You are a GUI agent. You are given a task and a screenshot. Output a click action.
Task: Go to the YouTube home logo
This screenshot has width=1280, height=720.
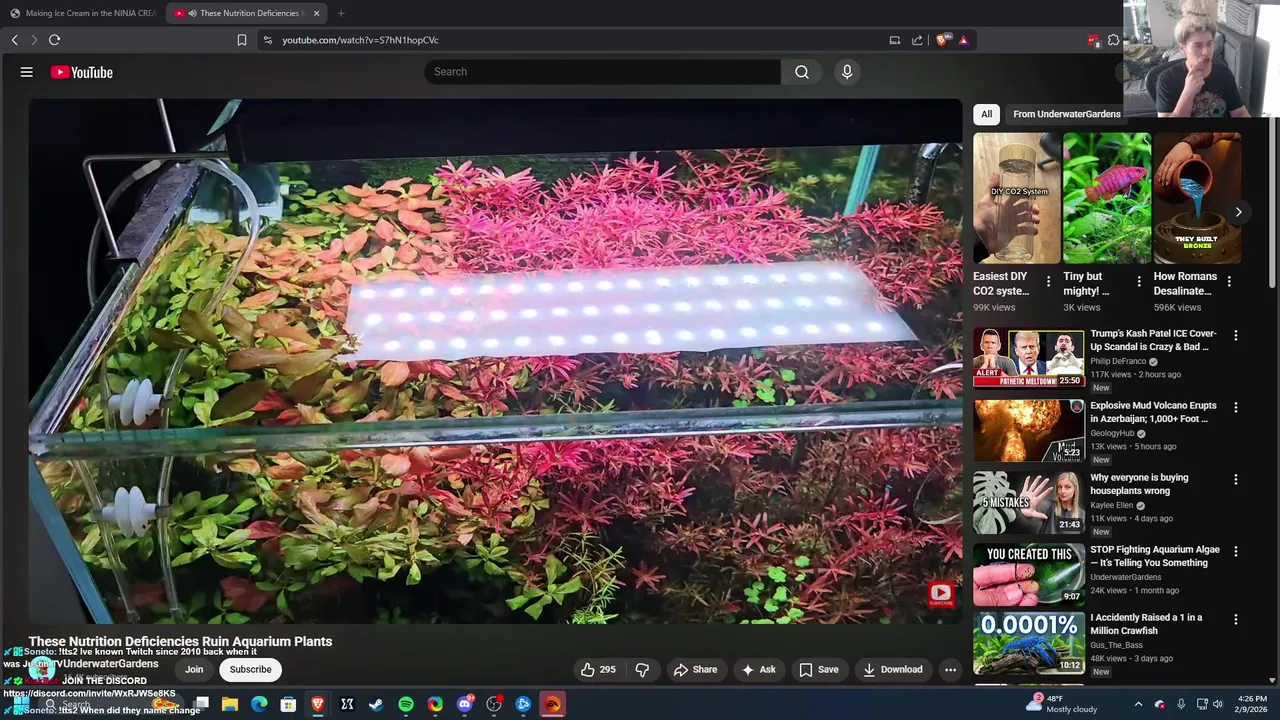[82, 72]
